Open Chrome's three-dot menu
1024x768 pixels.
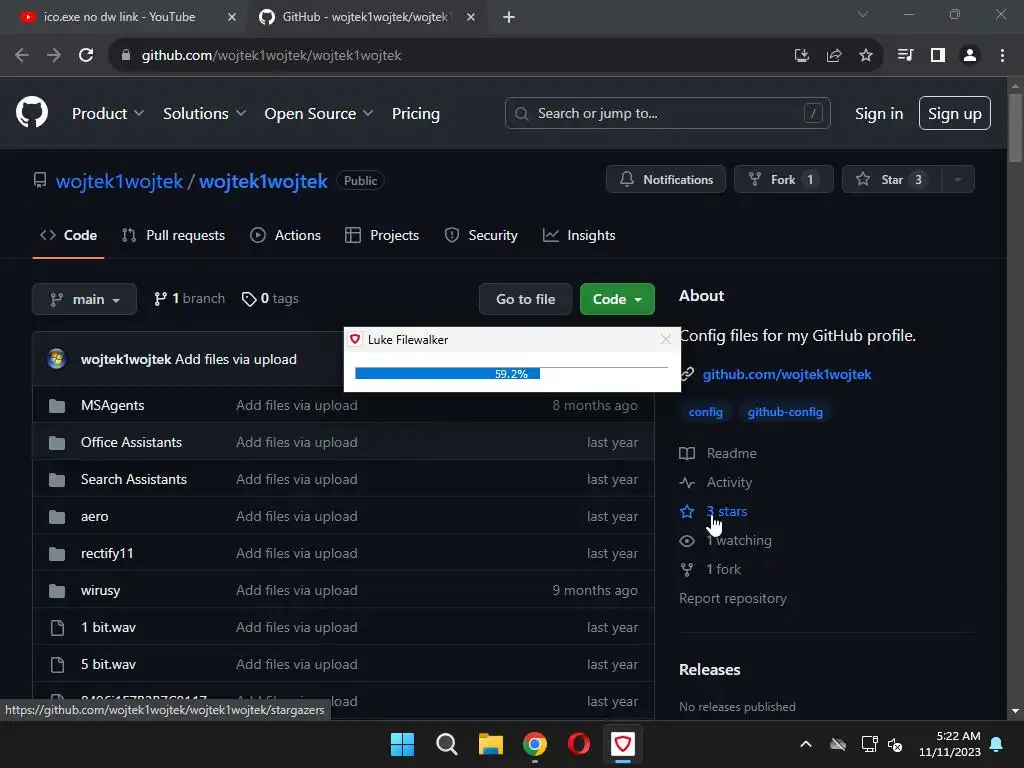coord(1002,56)
